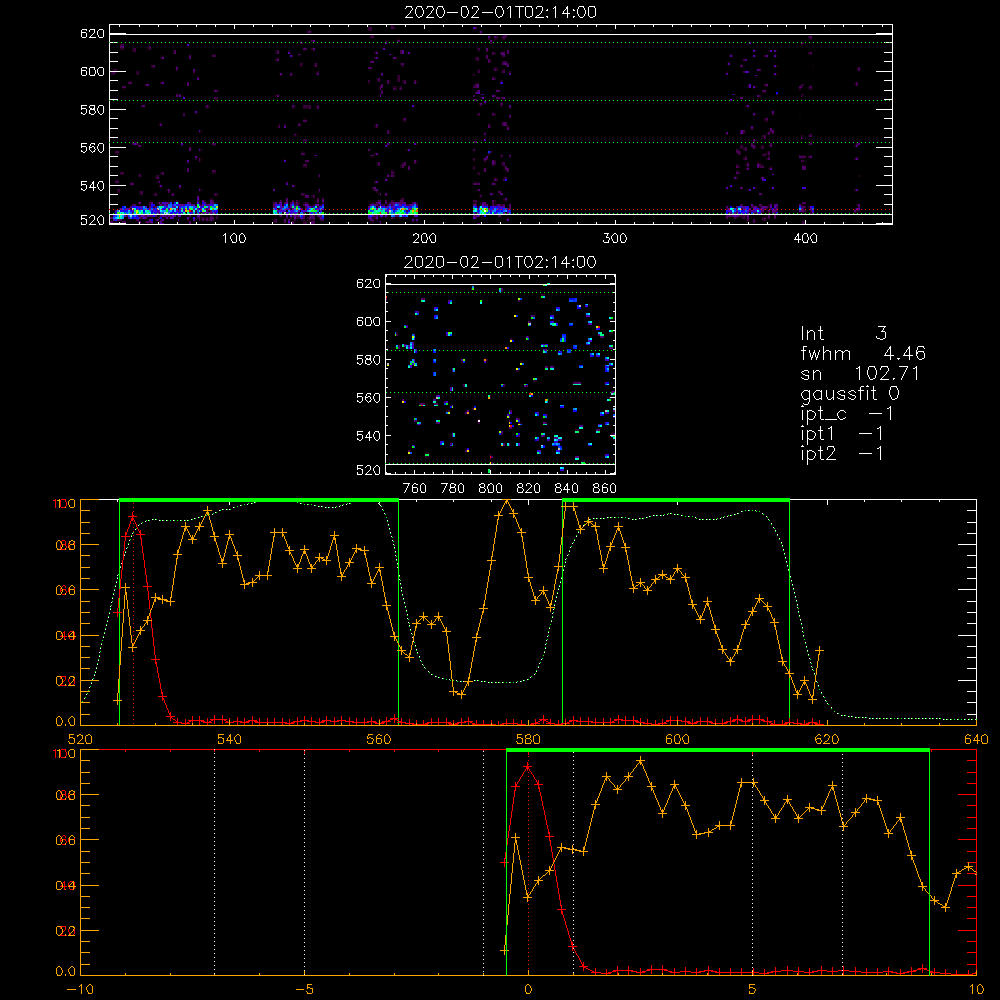The image size is (1000, 1000).
Task: Click y-axis label 580 on middle plot
Action: (368, 360)
